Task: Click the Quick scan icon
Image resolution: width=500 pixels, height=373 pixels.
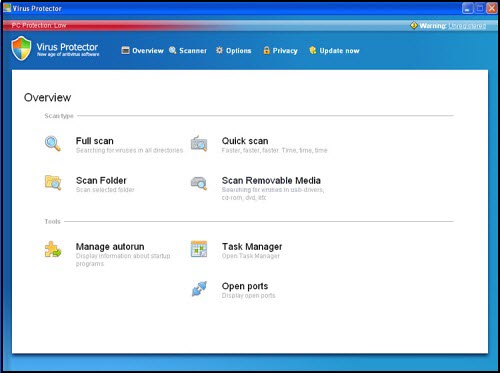Action: pos(199,144)
